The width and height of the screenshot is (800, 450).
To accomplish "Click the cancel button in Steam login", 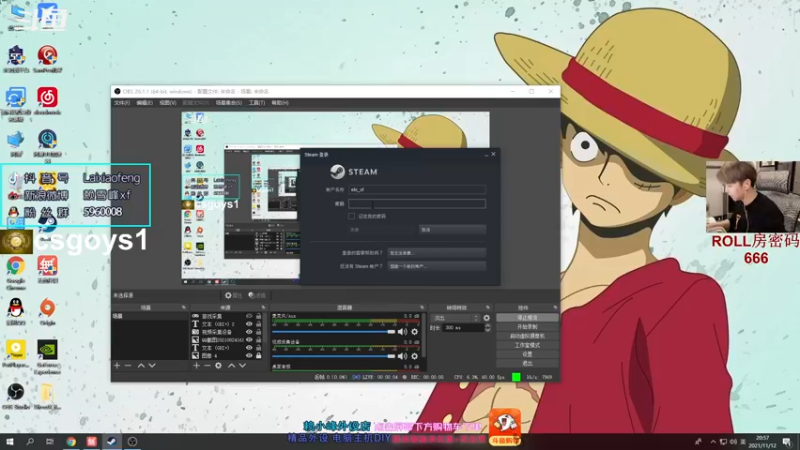I will coord(452,230).
